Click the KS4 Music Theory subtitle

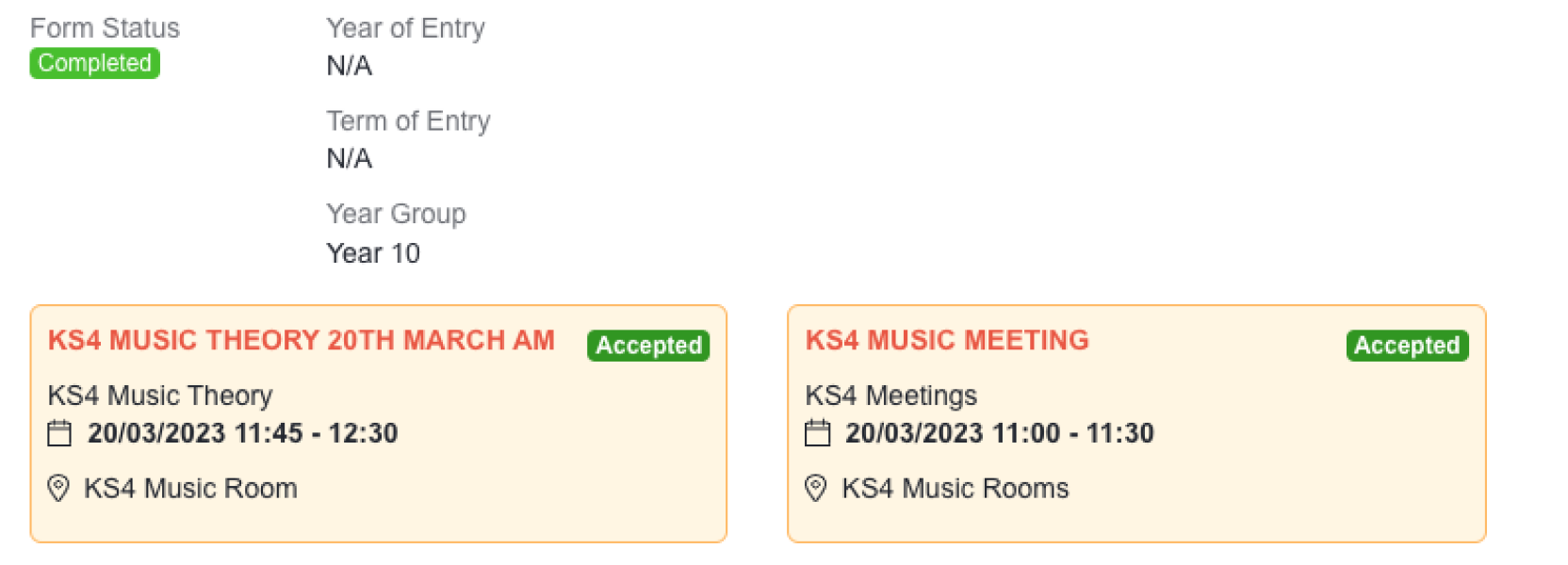pyautogui.click(x=160, y=395)
